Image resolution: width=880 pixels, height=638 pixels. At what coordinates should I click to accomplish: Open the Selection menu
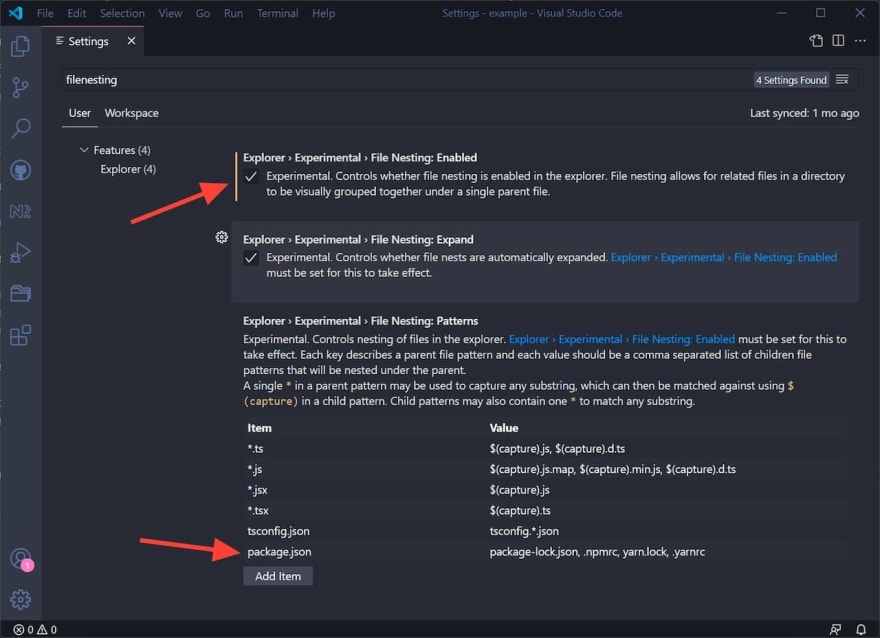[x=122, y=13]
